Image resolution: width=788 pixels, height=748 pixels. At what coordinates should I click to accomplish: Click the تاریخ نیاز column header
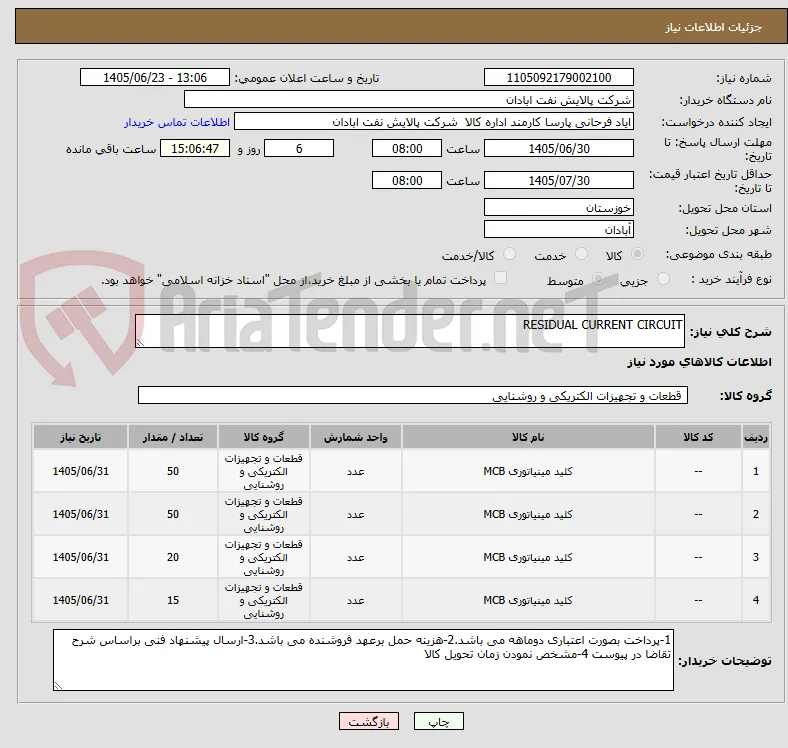point(80,437)
